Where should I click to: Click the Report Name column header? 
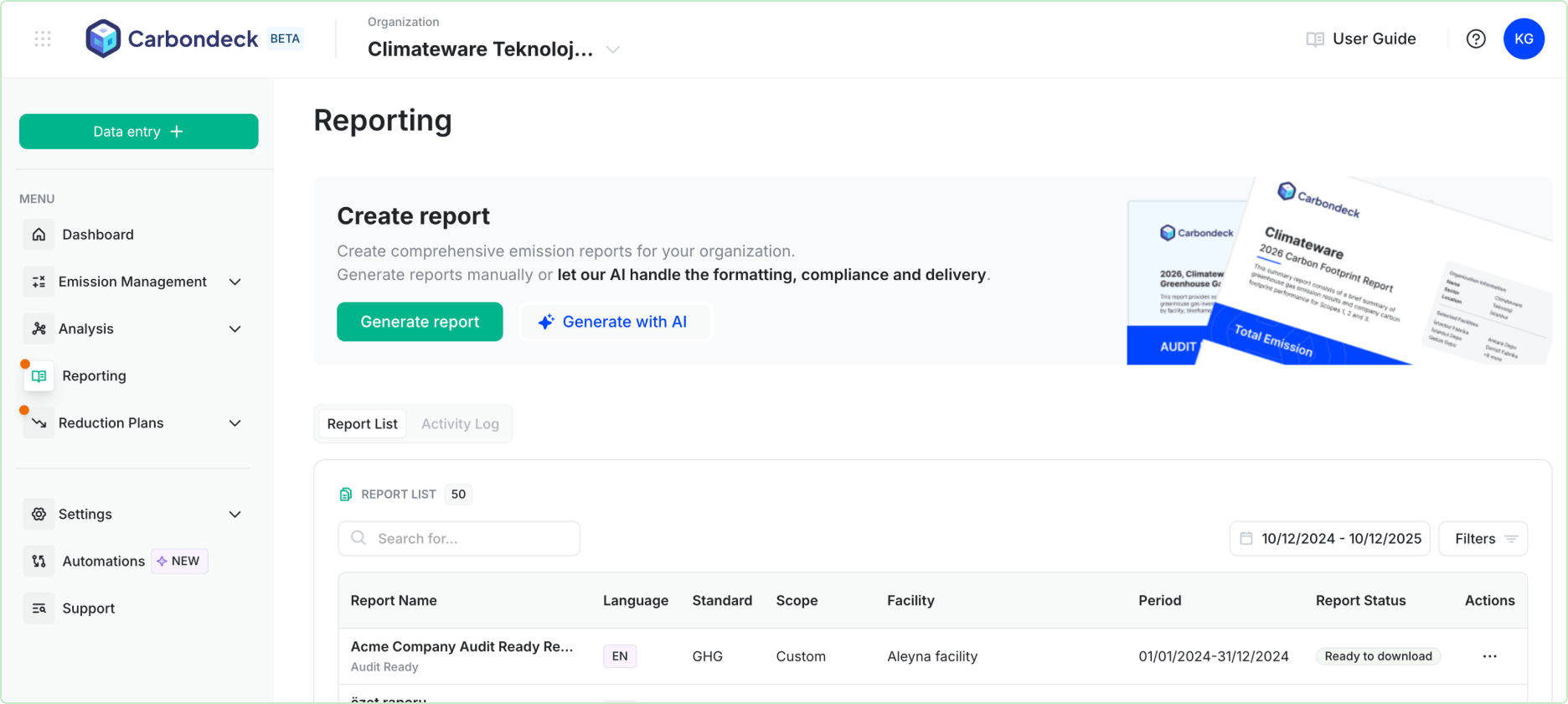pos(394,601)
